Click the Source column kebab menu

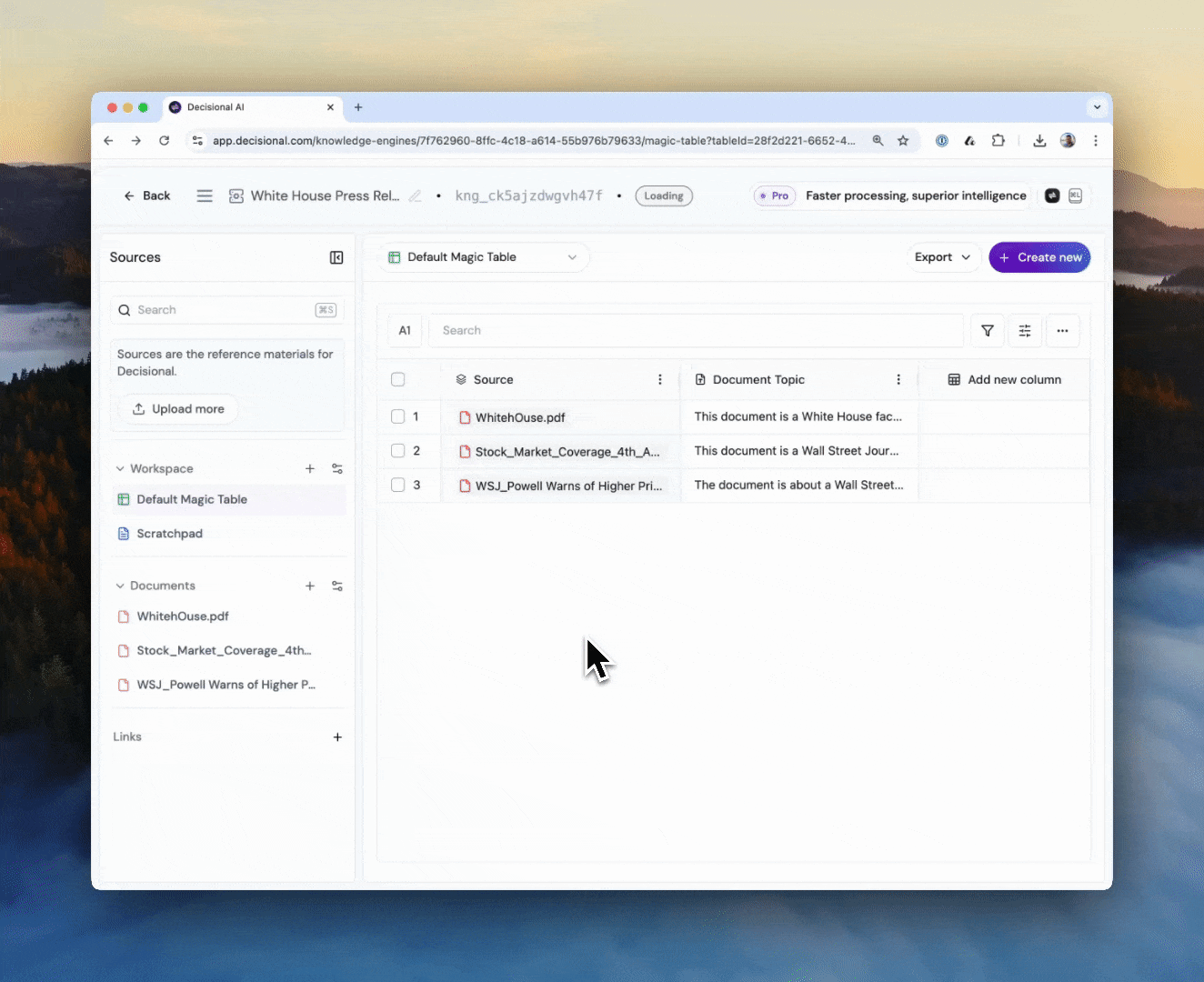pos(660,379)
